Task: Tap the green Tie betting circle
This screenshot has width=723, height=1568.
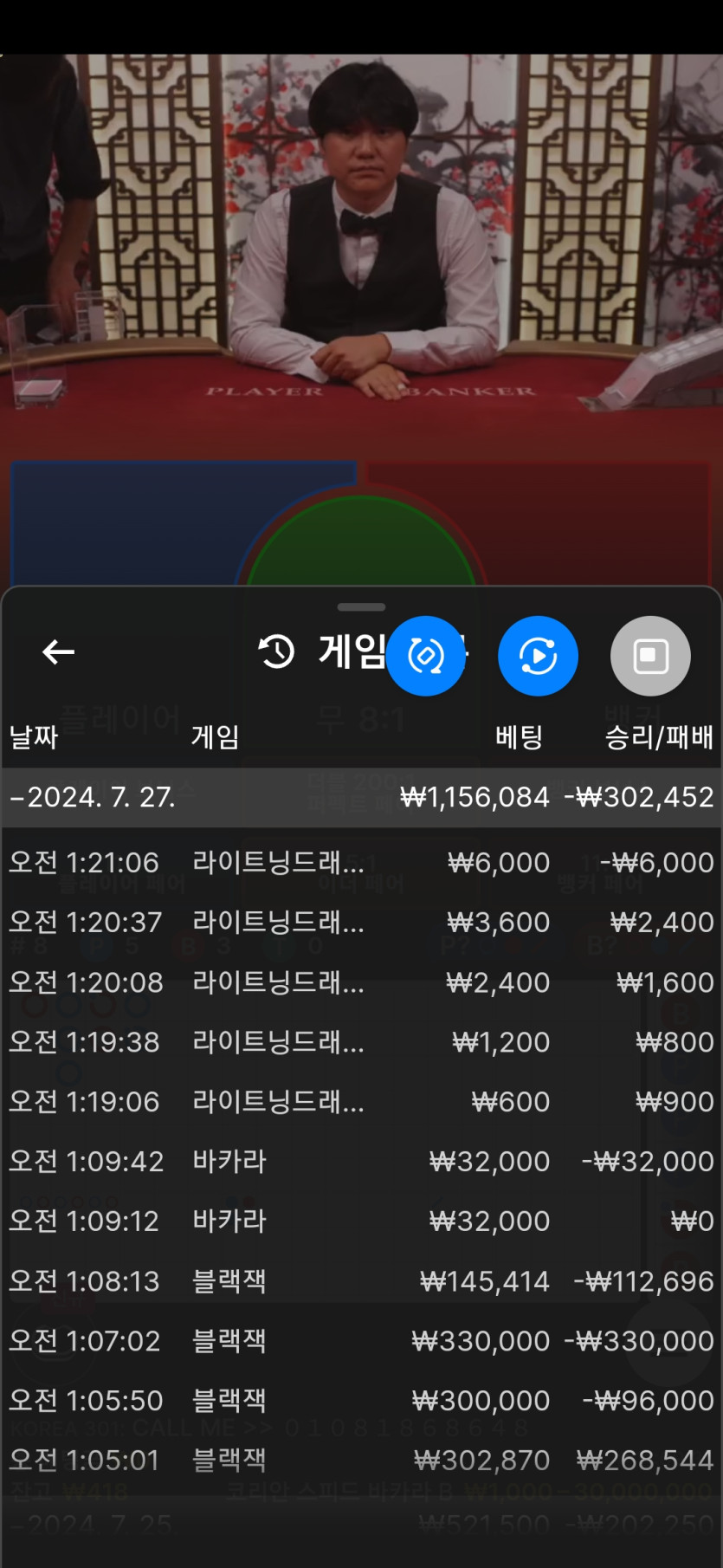Action: pos(361,541)
